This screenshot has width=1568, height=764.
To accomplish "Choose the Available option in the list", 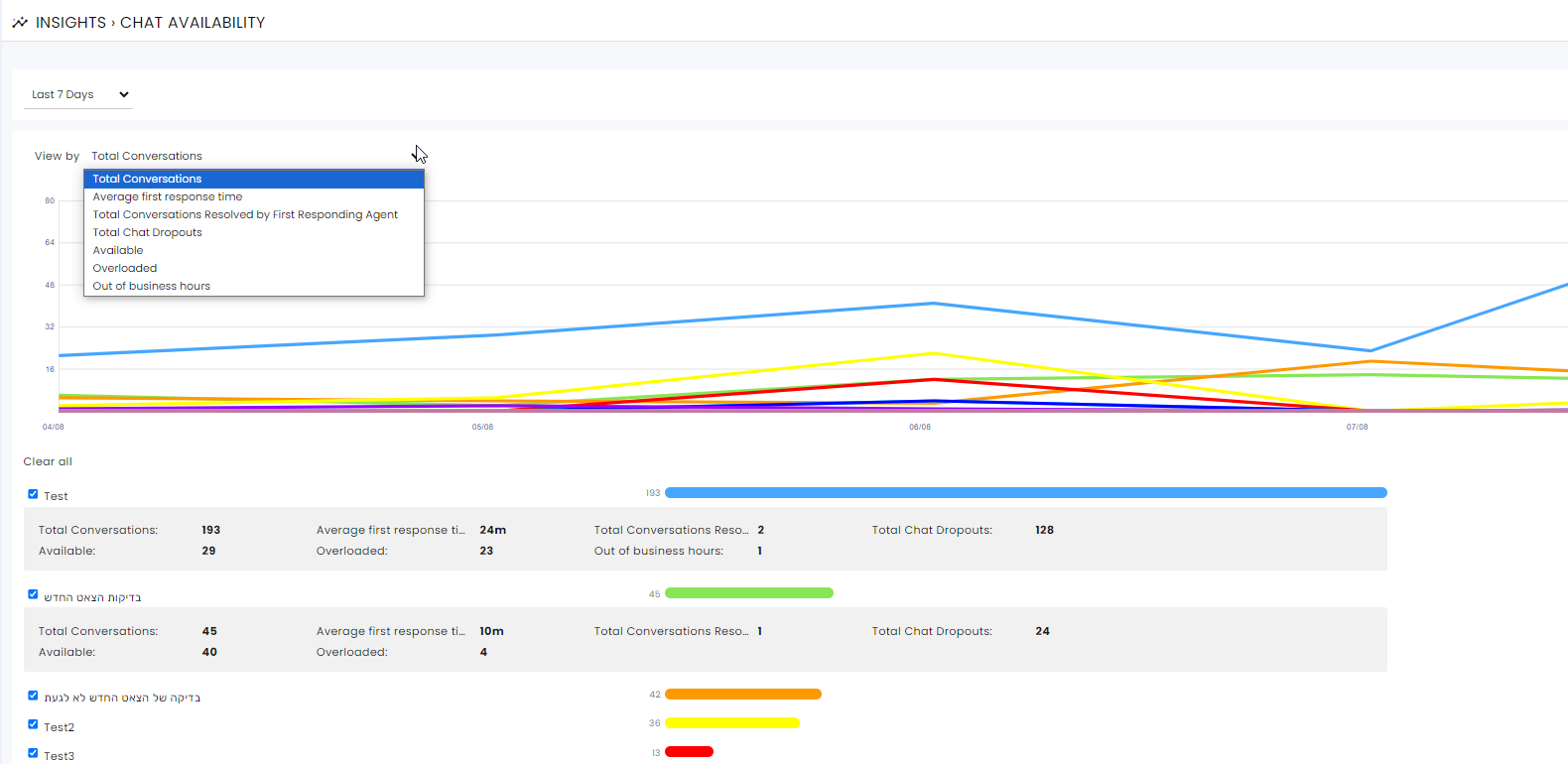I will pyautogui.click(x=254, y=250).
